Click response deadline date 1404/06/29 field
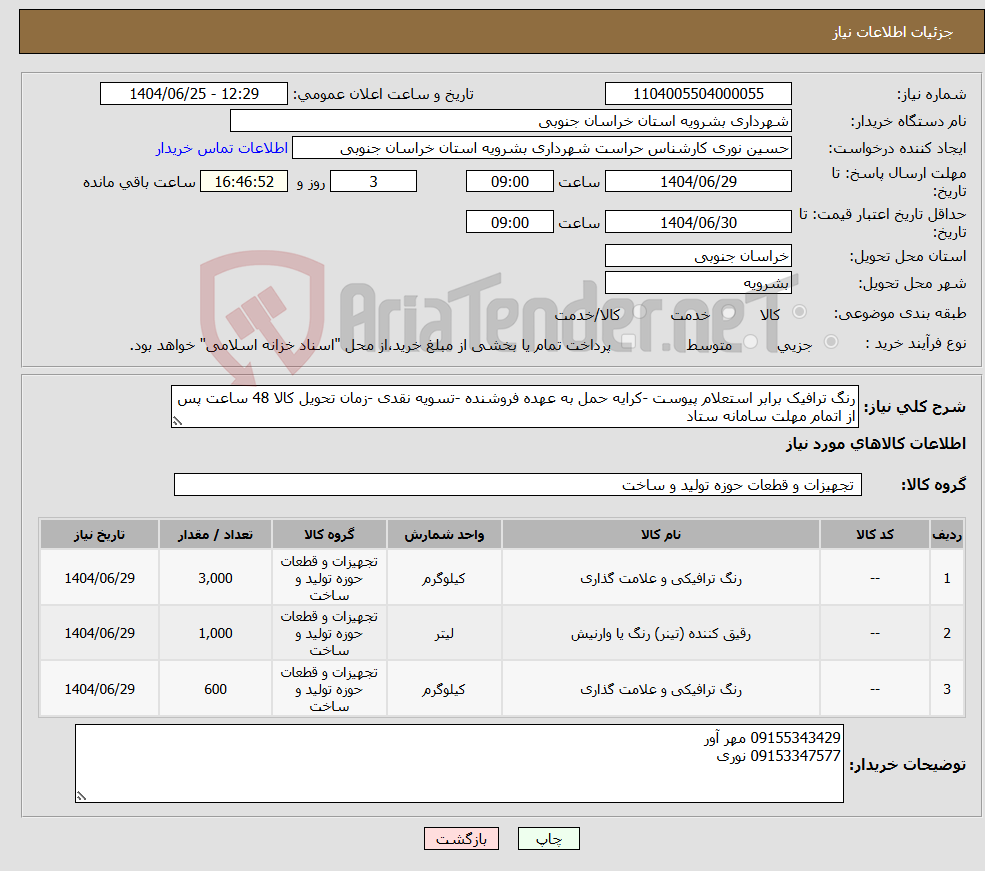Viewport: 985px width, 871px height. 698,181
